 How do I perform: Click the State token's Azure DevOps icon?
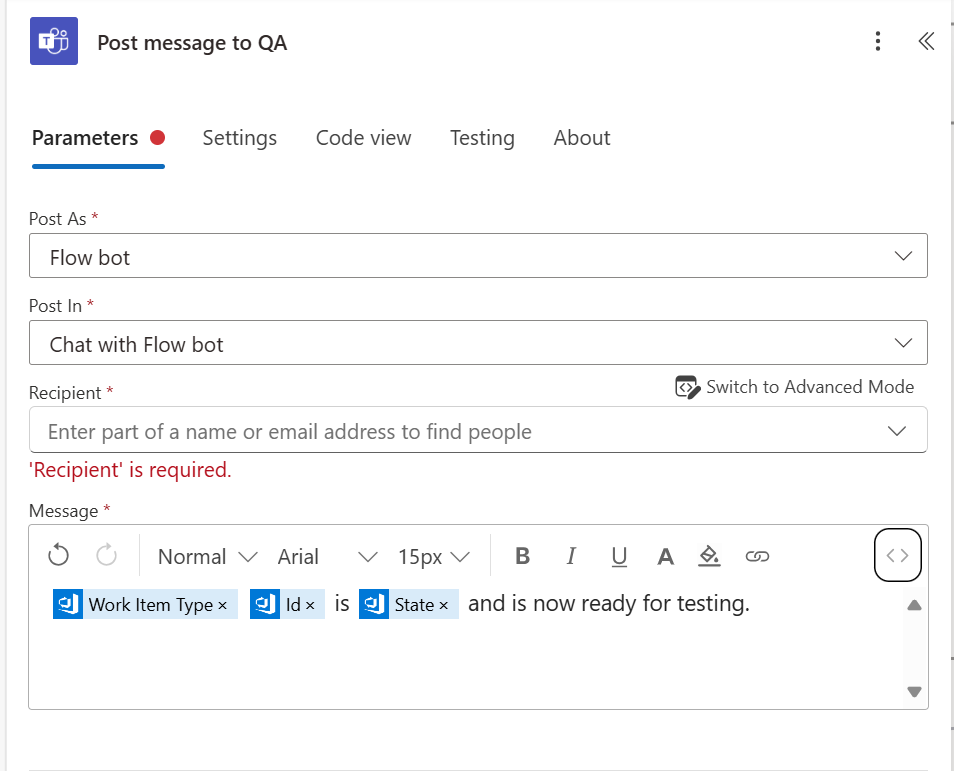(374, 604)
